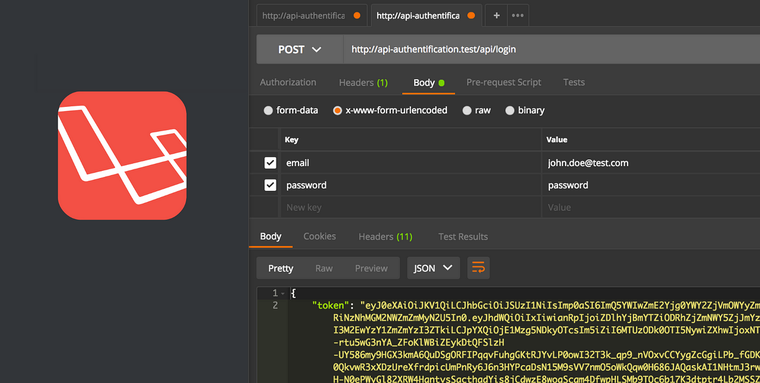The width and height of the screenshot is (760, 383).
Task: Select the form-data radio option
Action: pos(268,111)
